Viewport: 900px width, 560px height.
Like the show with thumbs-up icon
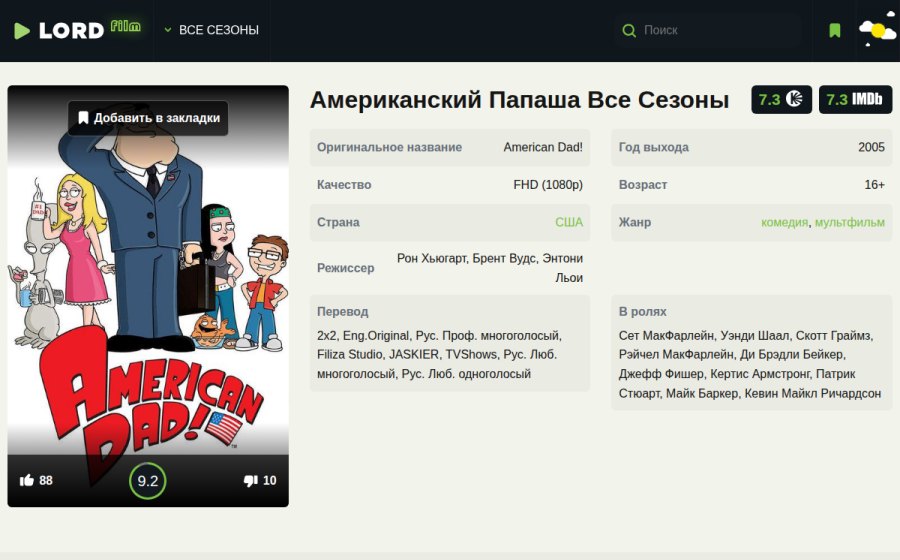(x=26, y=480)
